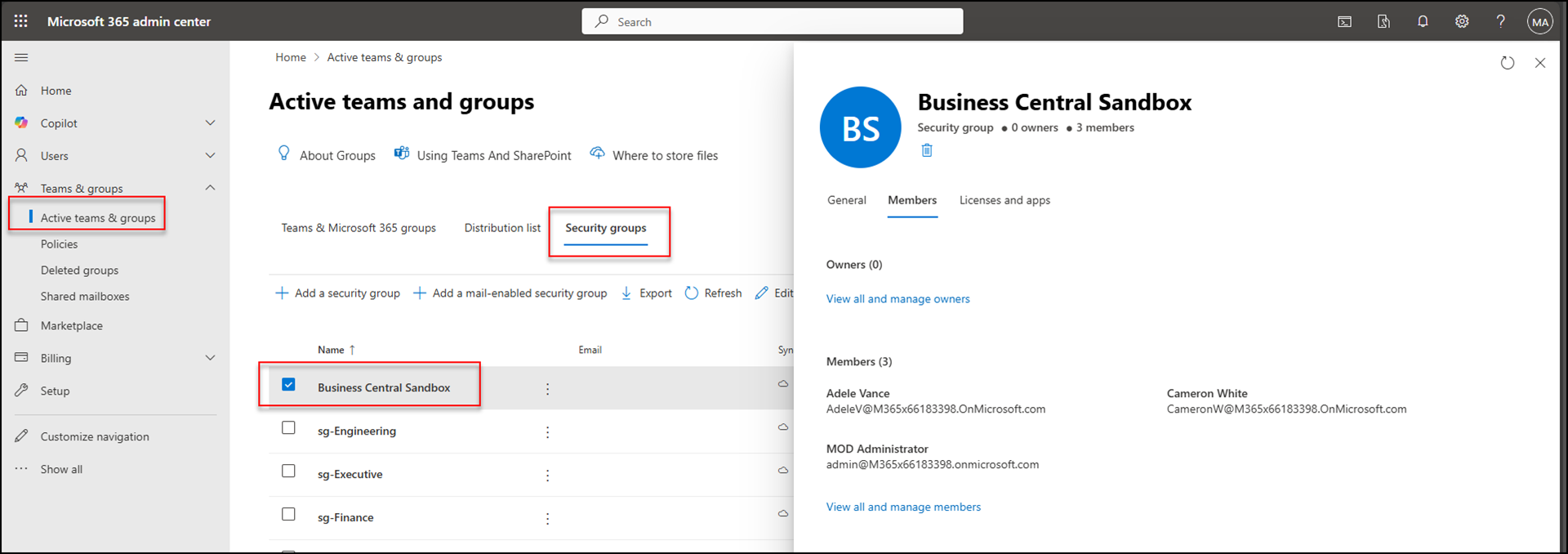
Task: Click the Email column header
Action: [590, 350]
